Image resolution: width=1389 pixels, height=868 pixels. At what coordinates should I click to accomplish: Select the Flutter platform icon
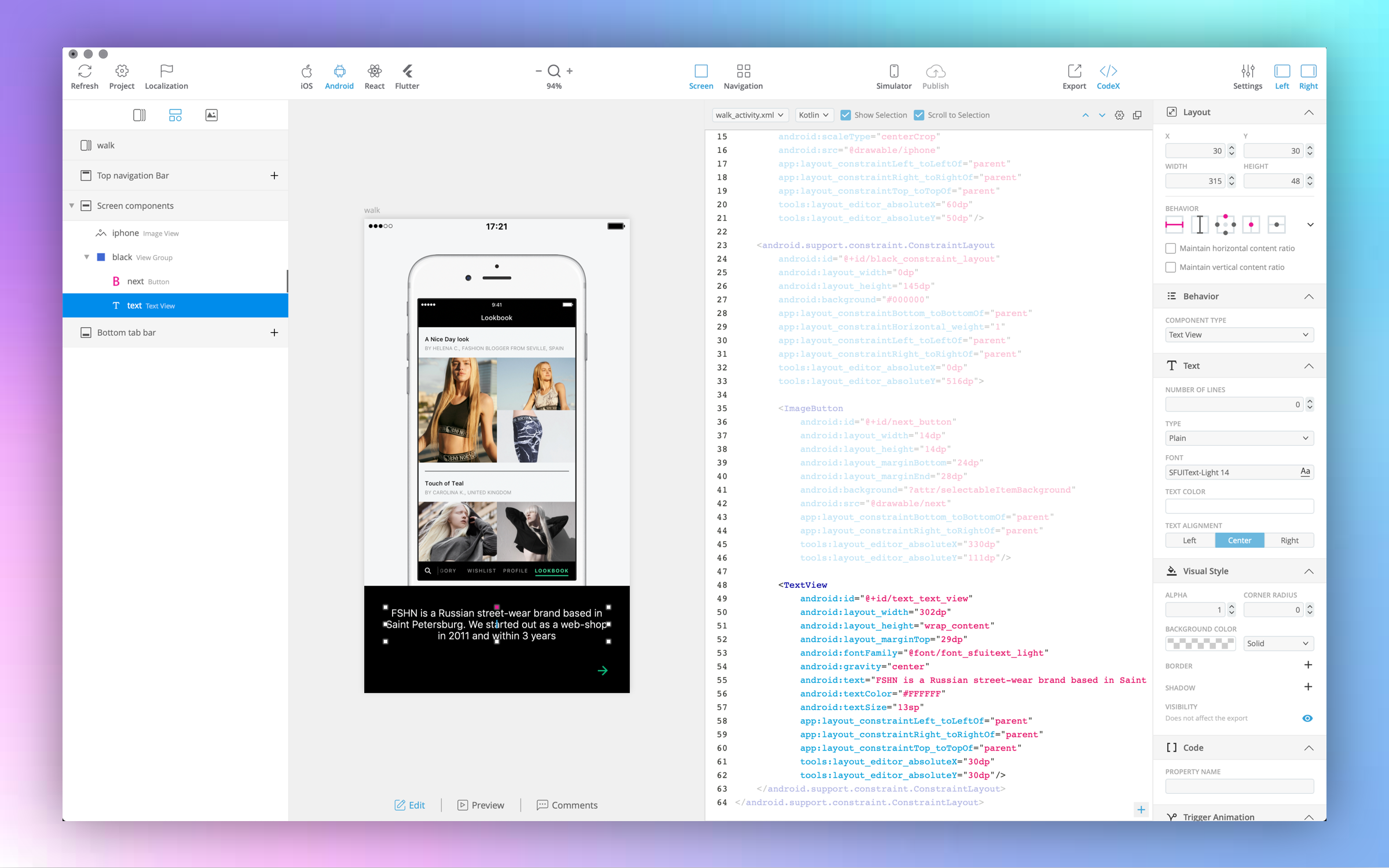tap(407, 71)
